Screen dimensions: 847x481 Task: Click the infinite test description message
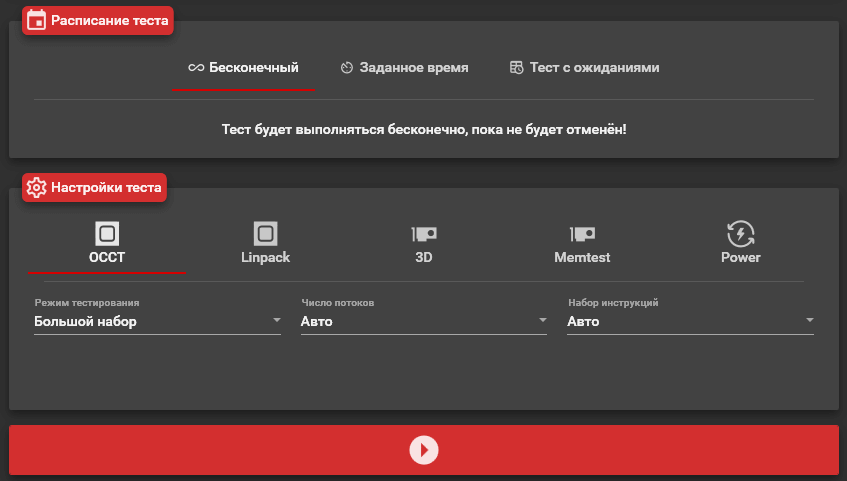pos(423,130)
